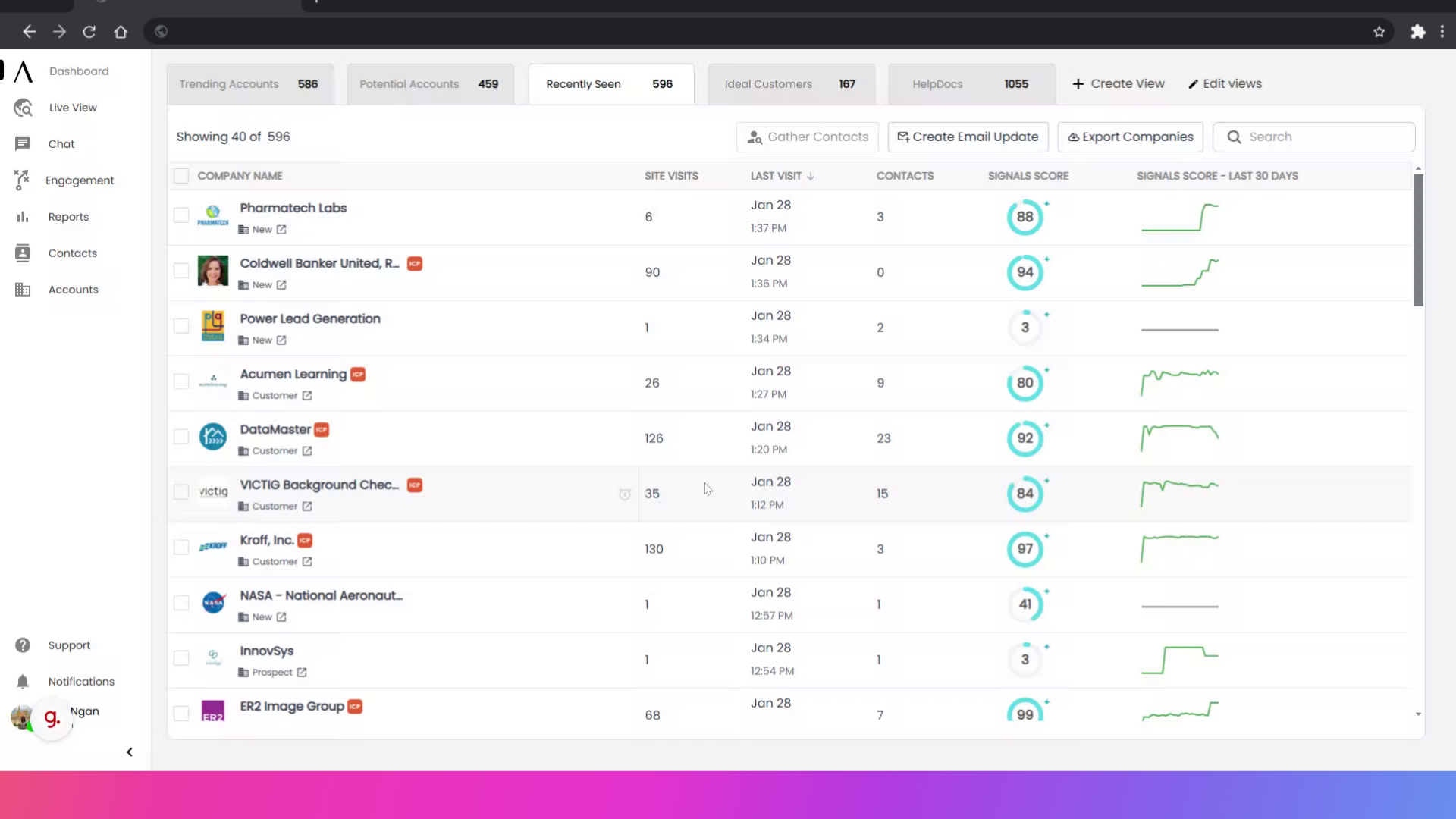Click the browser bookmark star icon
1456x819 pixels.
(x=1379, y=32)
